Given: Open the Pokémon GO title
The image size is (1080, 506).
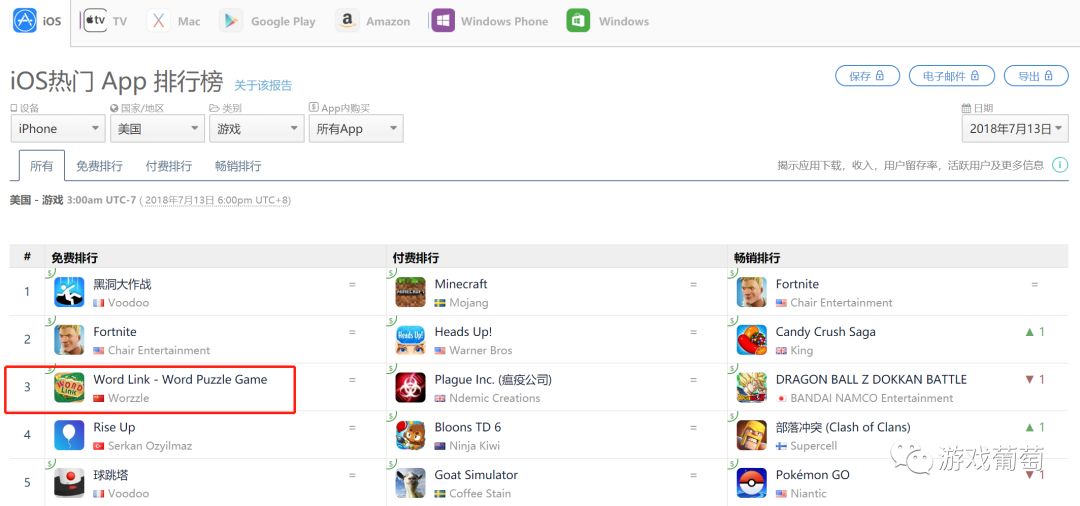Looking at the screenshot, I should pyautogui.click(x=813, y=474).
